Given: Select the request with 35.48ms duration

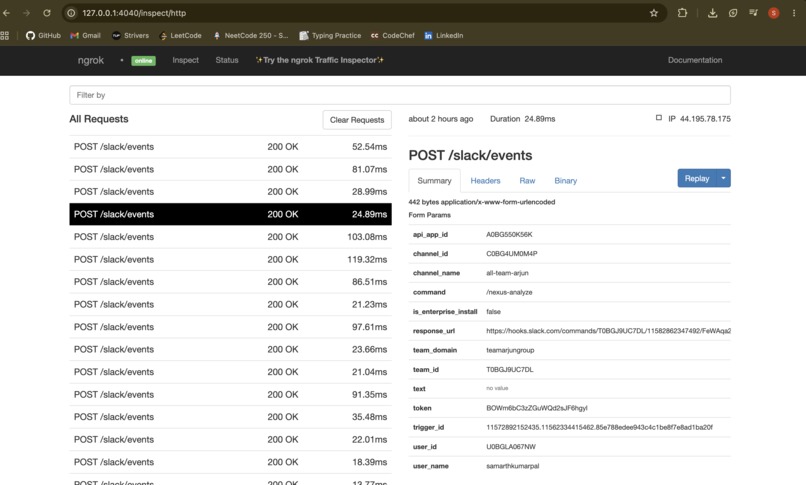Looking at the screenshot, I should (x=230, y=417).
